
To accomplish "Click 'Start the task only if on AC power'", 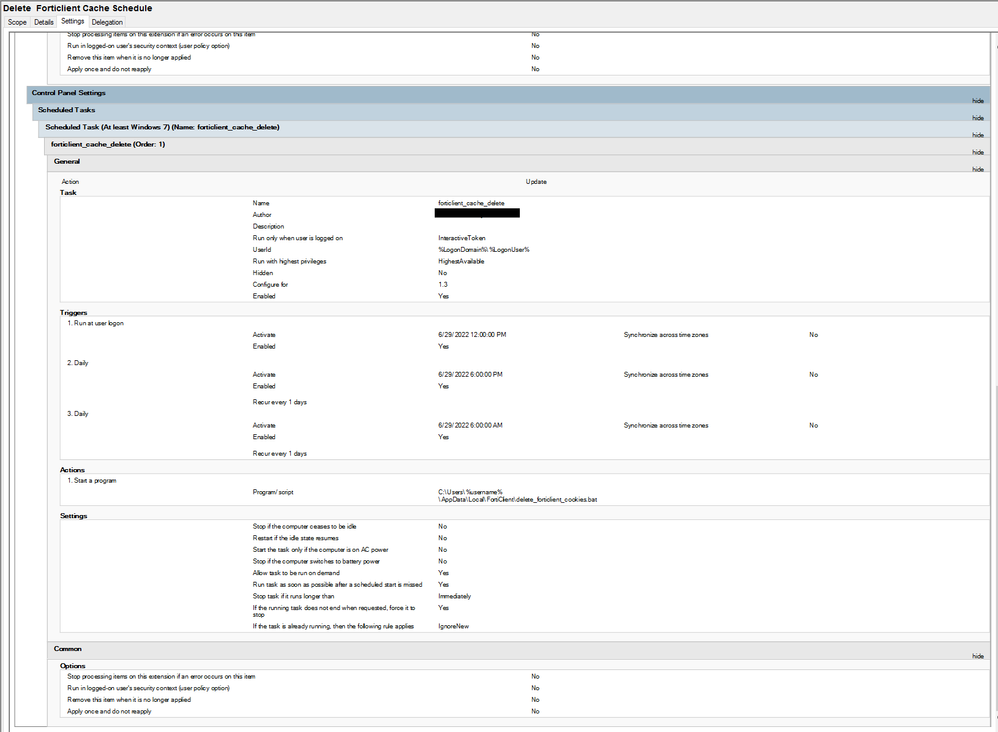I will pyautogui.click(x=320, y=550).
